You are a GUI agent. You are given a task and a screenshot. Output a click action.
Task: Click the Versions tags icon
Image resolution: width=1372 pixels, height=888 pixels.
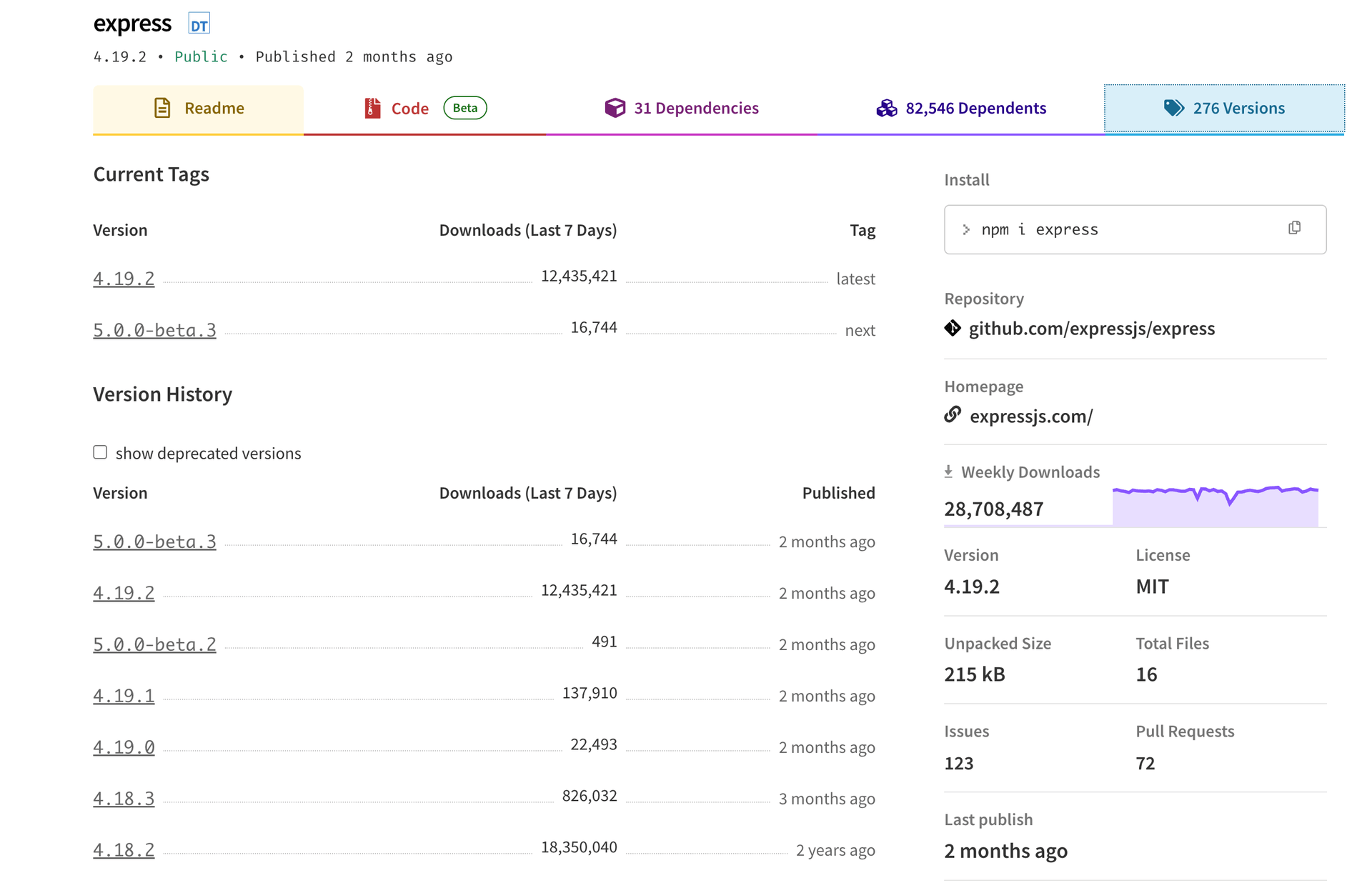coord(1173,108)
